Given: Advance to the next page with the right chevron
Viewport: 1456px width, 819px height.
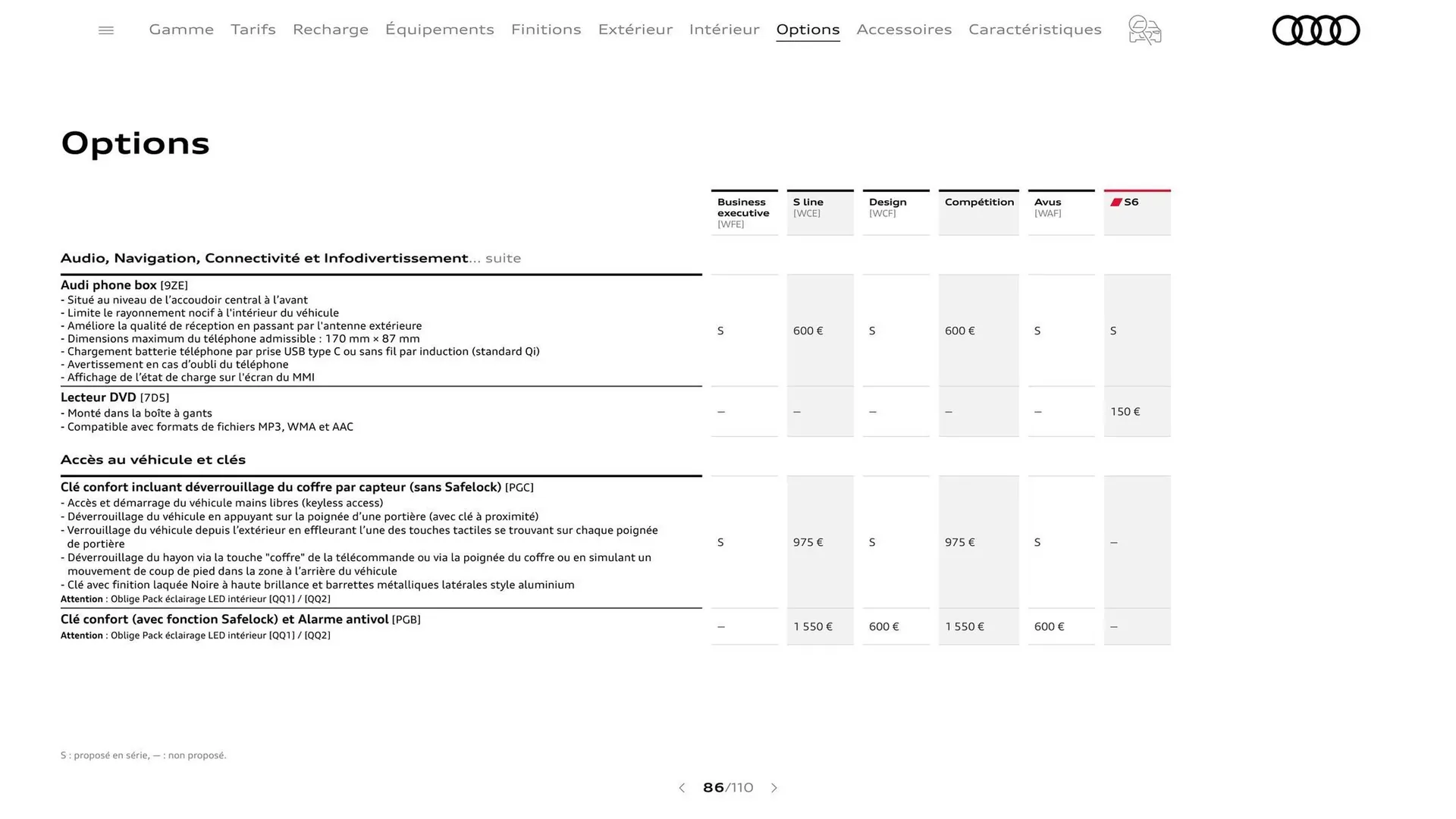Looking at the screenshot, I should pos(774,788).
